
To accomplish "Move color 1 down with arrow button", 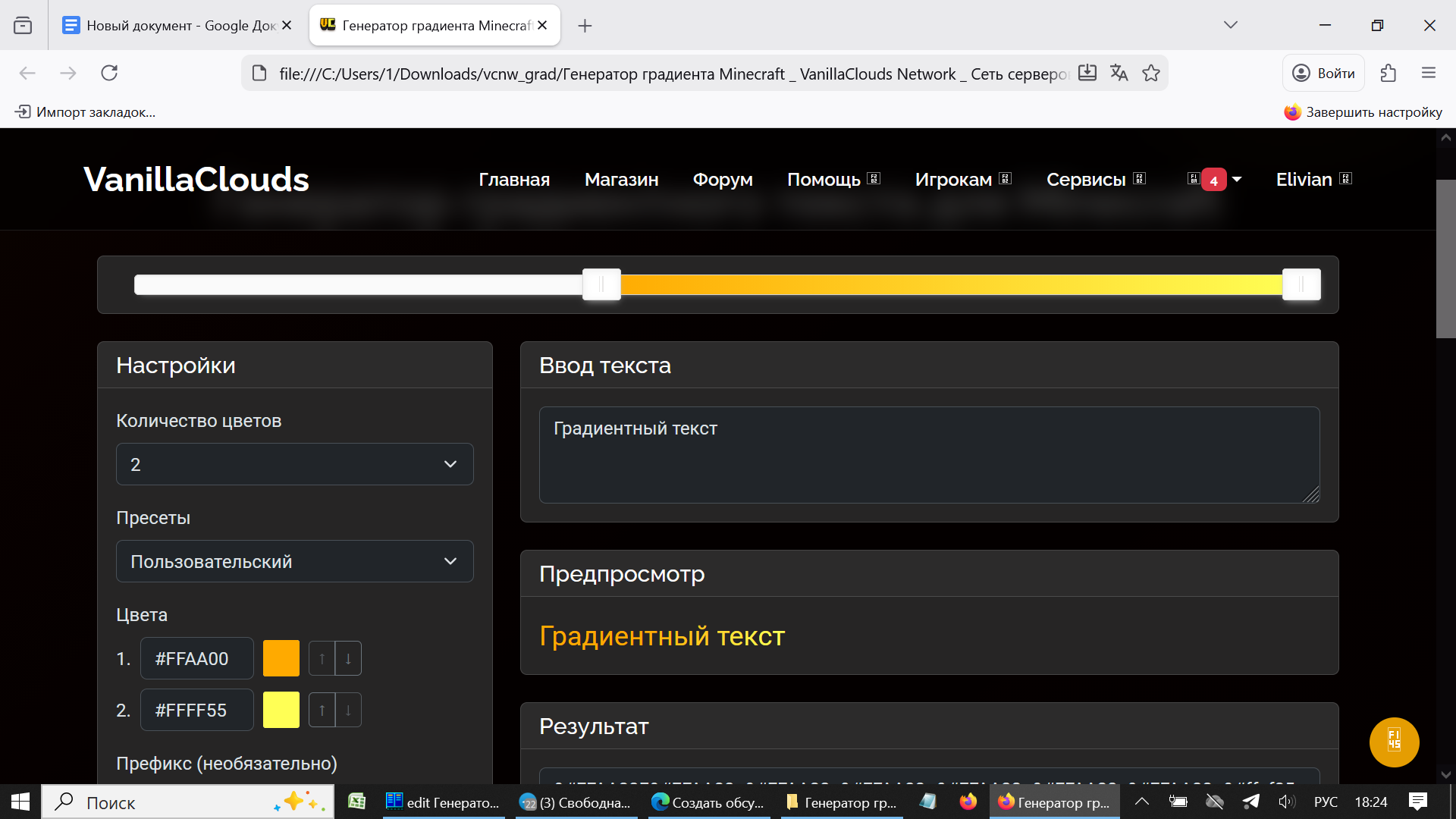I will [x=348, y=658].
